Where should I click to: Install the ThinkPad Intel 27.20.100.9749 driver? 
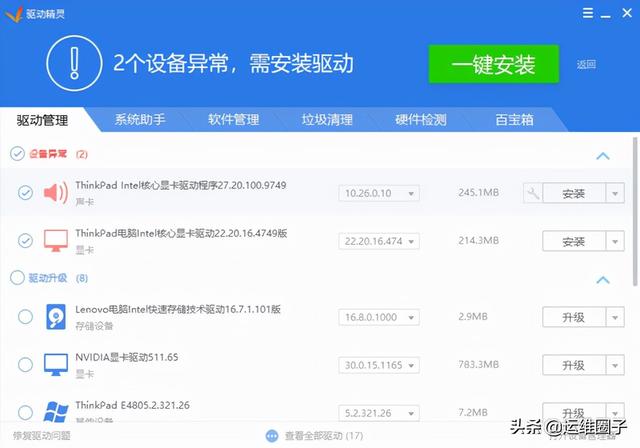tap(573, 193)
